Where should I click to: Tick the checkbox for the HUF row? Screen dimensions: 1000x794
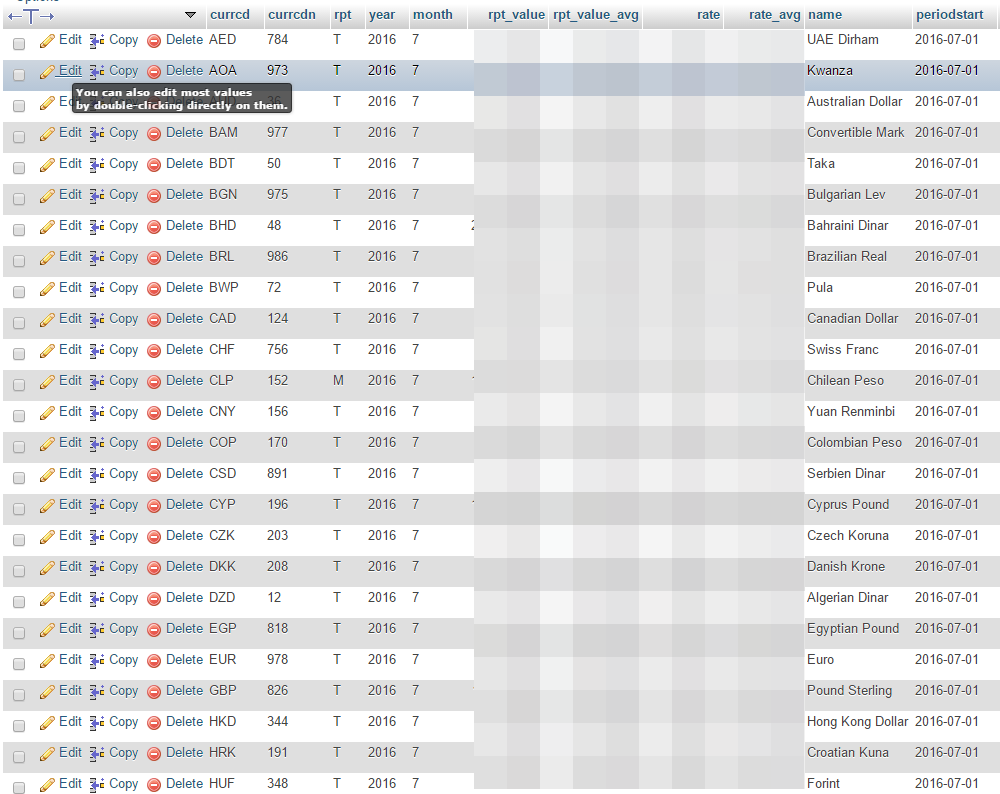click(x=19, y=788)
